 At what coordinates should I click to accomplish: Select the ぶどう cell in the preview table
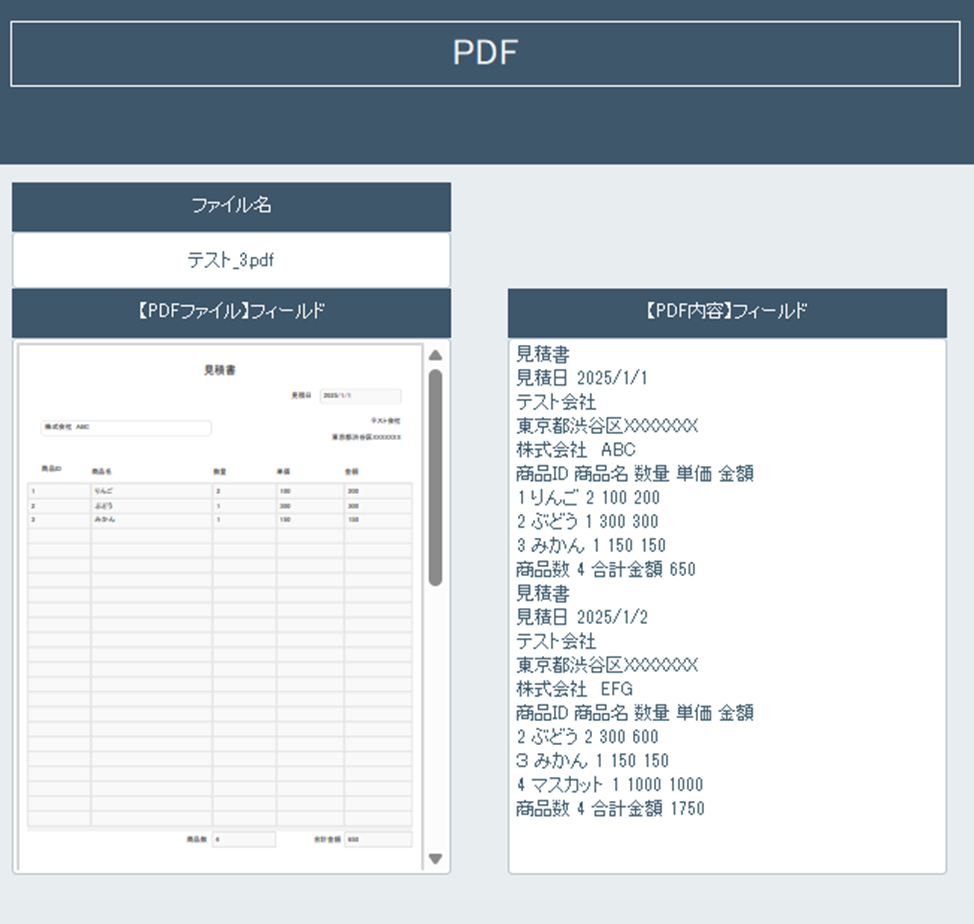150,506
